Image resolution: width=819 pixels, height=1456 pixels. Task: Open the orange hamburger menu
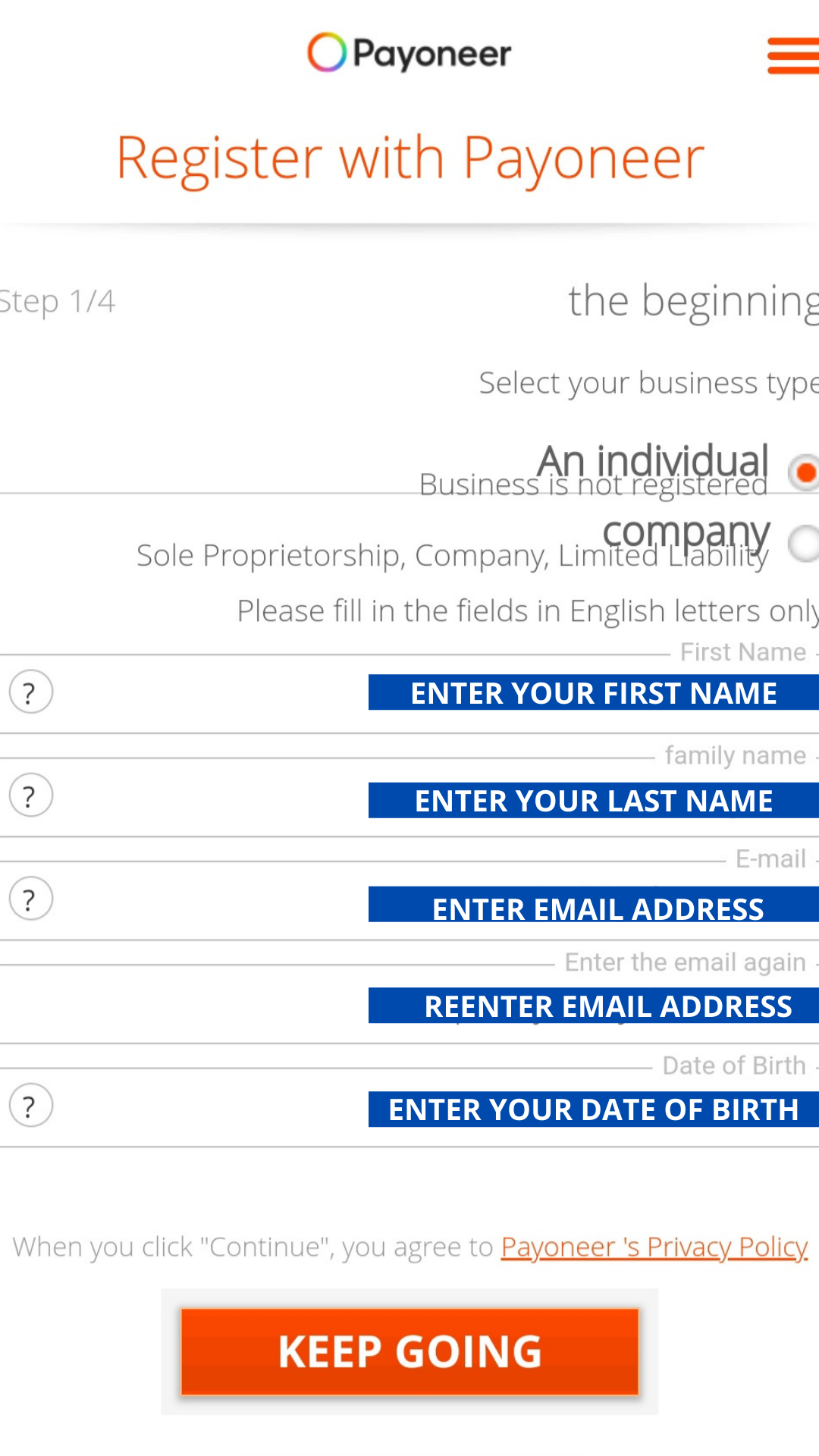click(793, 55)
